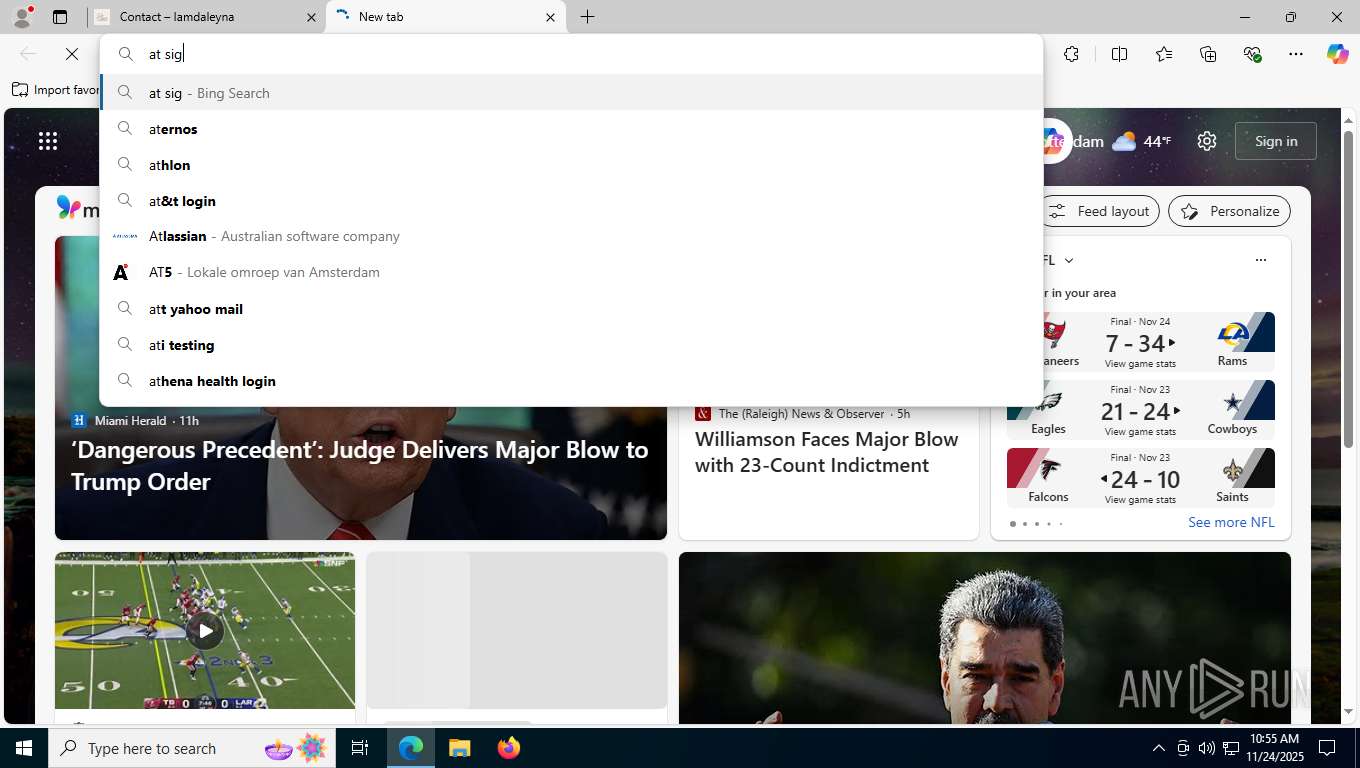Show hidden system tray icons
Screen dimensions: 1360x768
click(x=1158, y=748)
